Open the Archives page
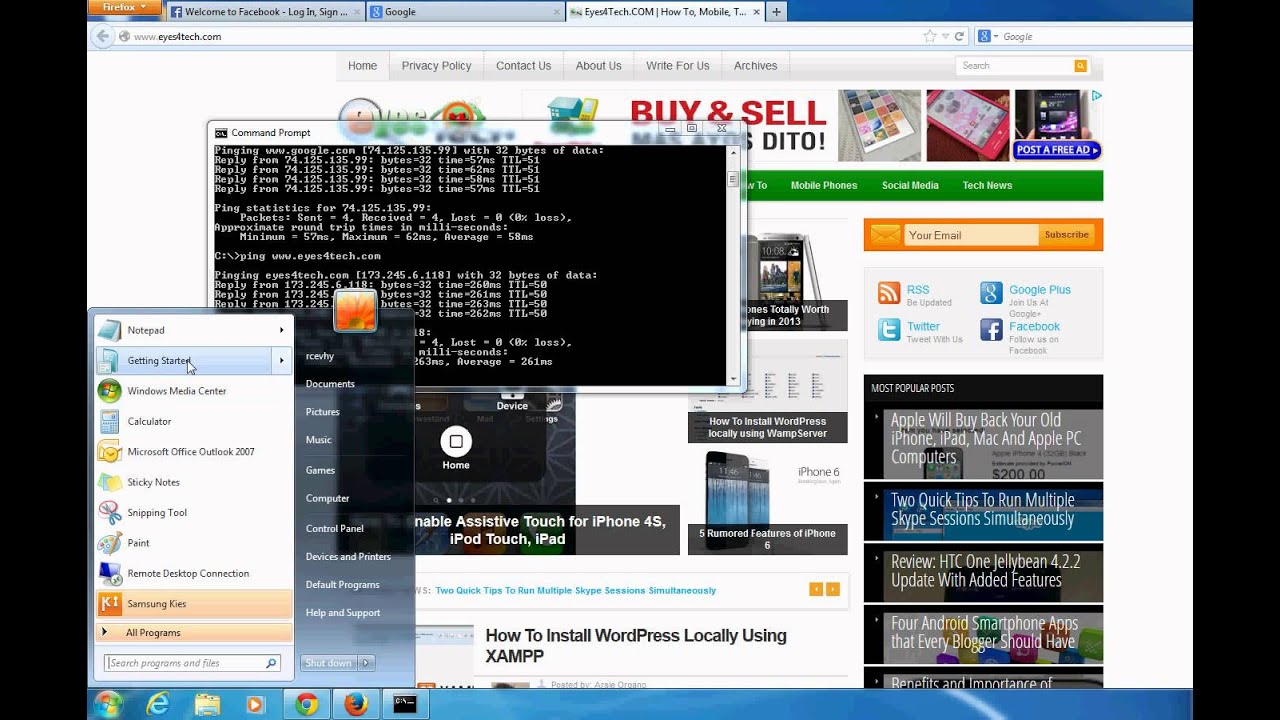This screenshot has width=1280, height=720. click(x=755, y=66)
